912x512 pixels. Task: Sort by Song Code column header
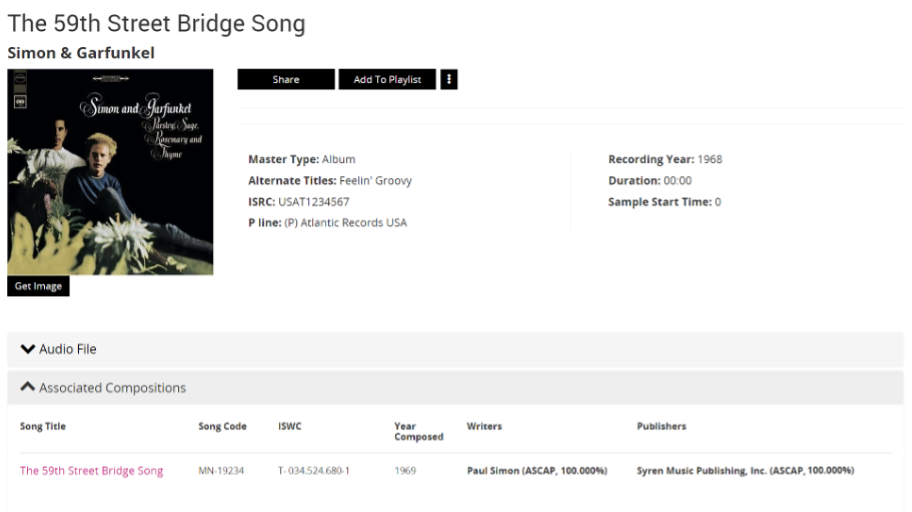222,426
